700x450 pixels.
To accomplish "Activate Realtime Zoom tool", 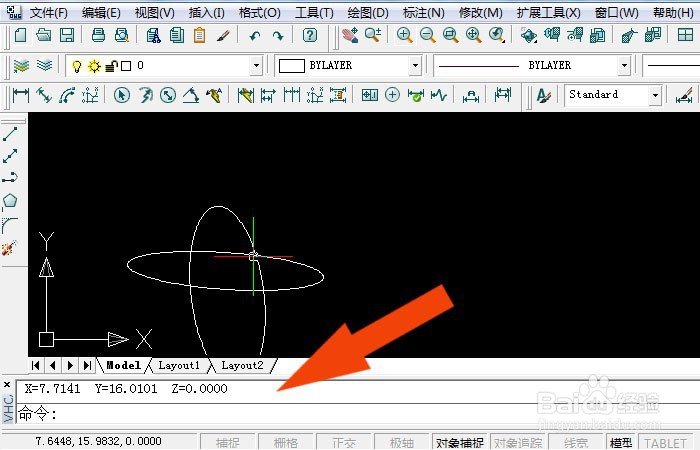I will click(x=373, y=35).
